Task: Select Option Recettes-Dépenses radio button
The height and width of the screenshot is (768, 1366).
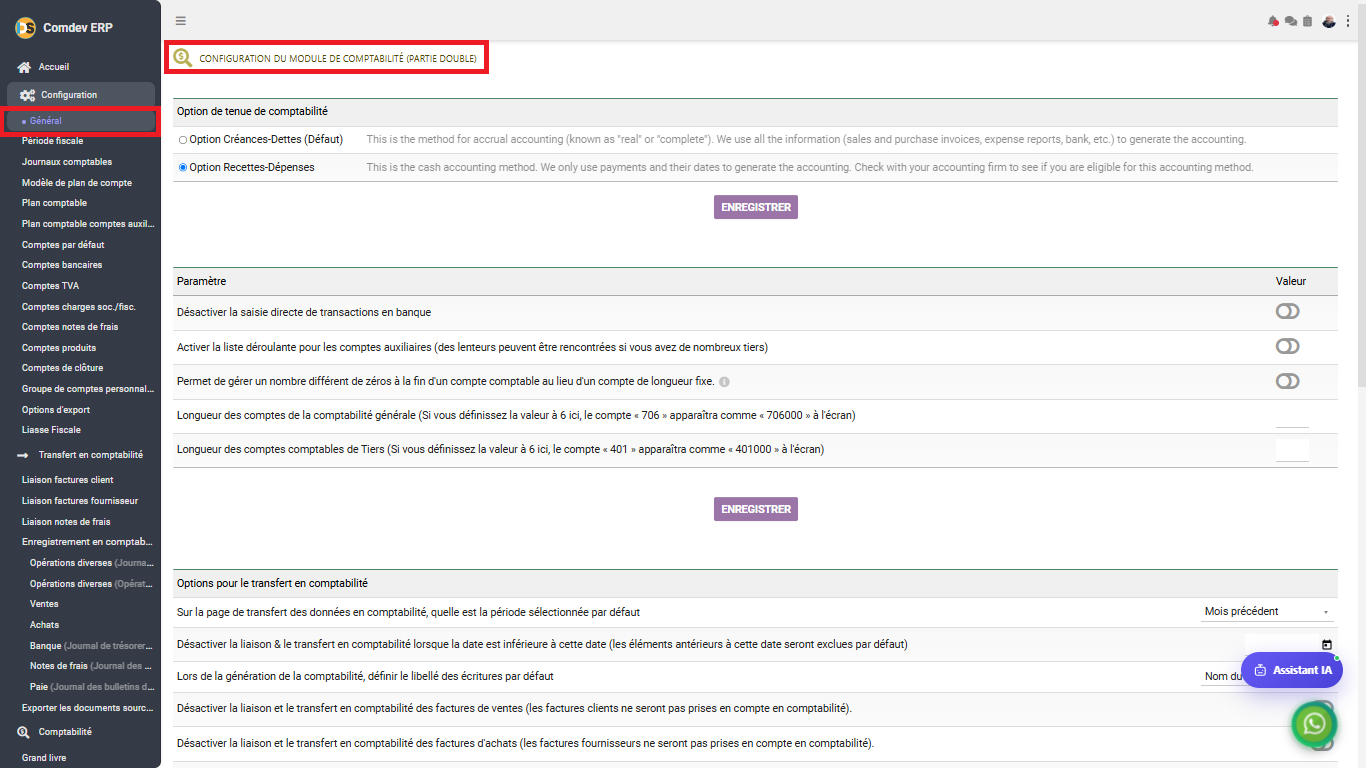Action: click(183, 168)
